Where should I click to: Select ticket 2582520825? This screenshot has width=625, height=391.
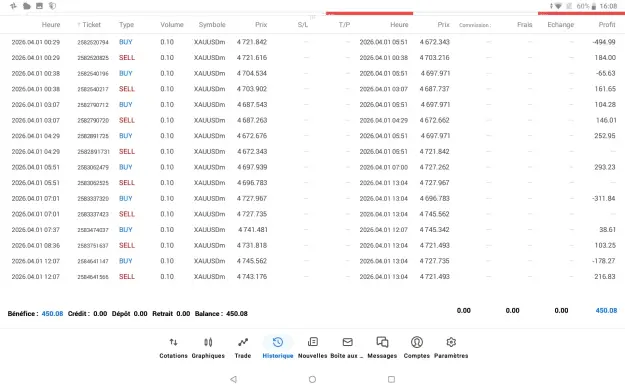tap(93, 58)
